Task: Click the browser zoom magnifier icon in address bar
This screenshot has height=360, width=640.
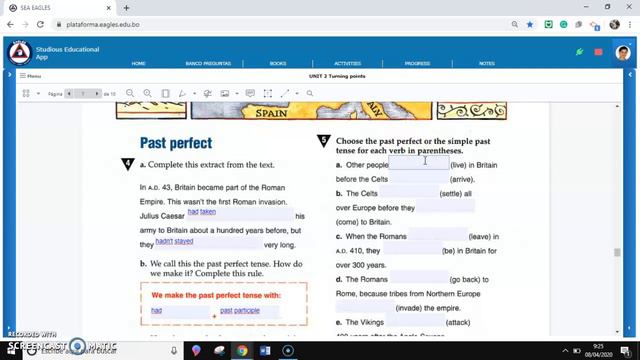Action: 515,24
